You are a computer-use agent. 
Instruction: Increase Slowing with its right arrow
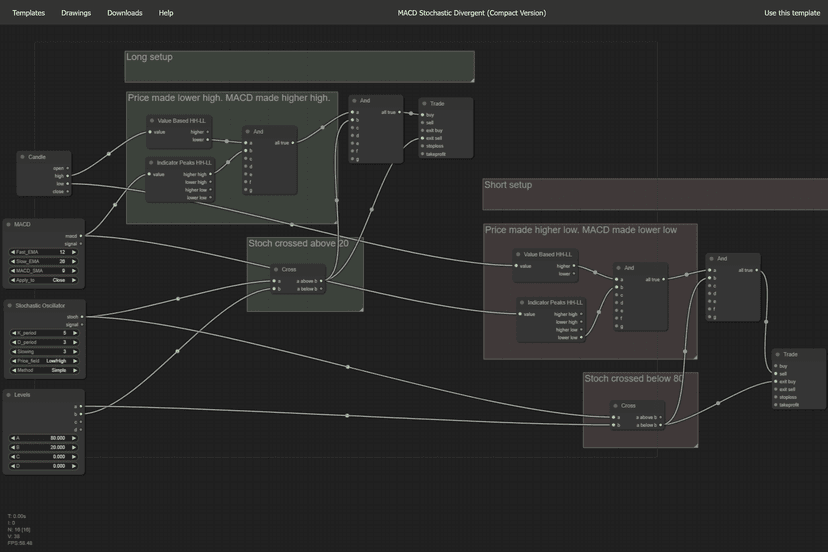(75, 351)
